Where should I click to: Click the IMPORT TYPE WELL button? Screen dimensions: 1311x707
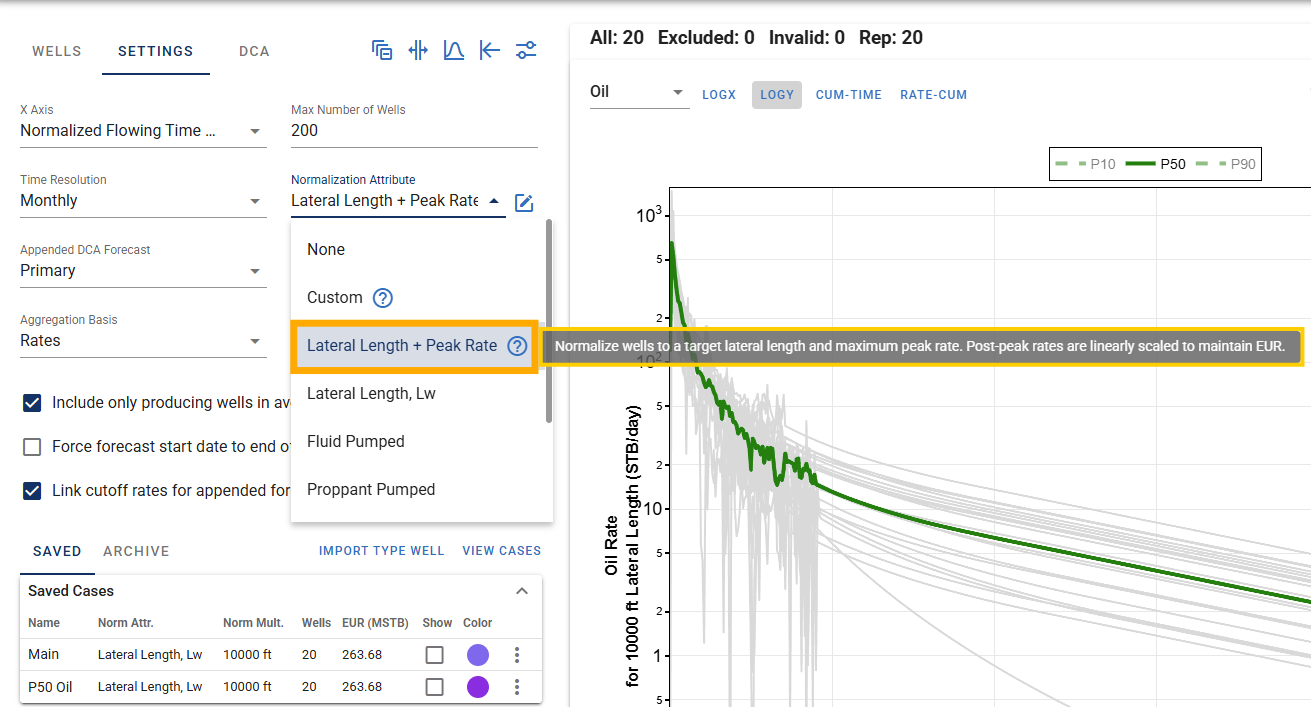tap(381, 551)
